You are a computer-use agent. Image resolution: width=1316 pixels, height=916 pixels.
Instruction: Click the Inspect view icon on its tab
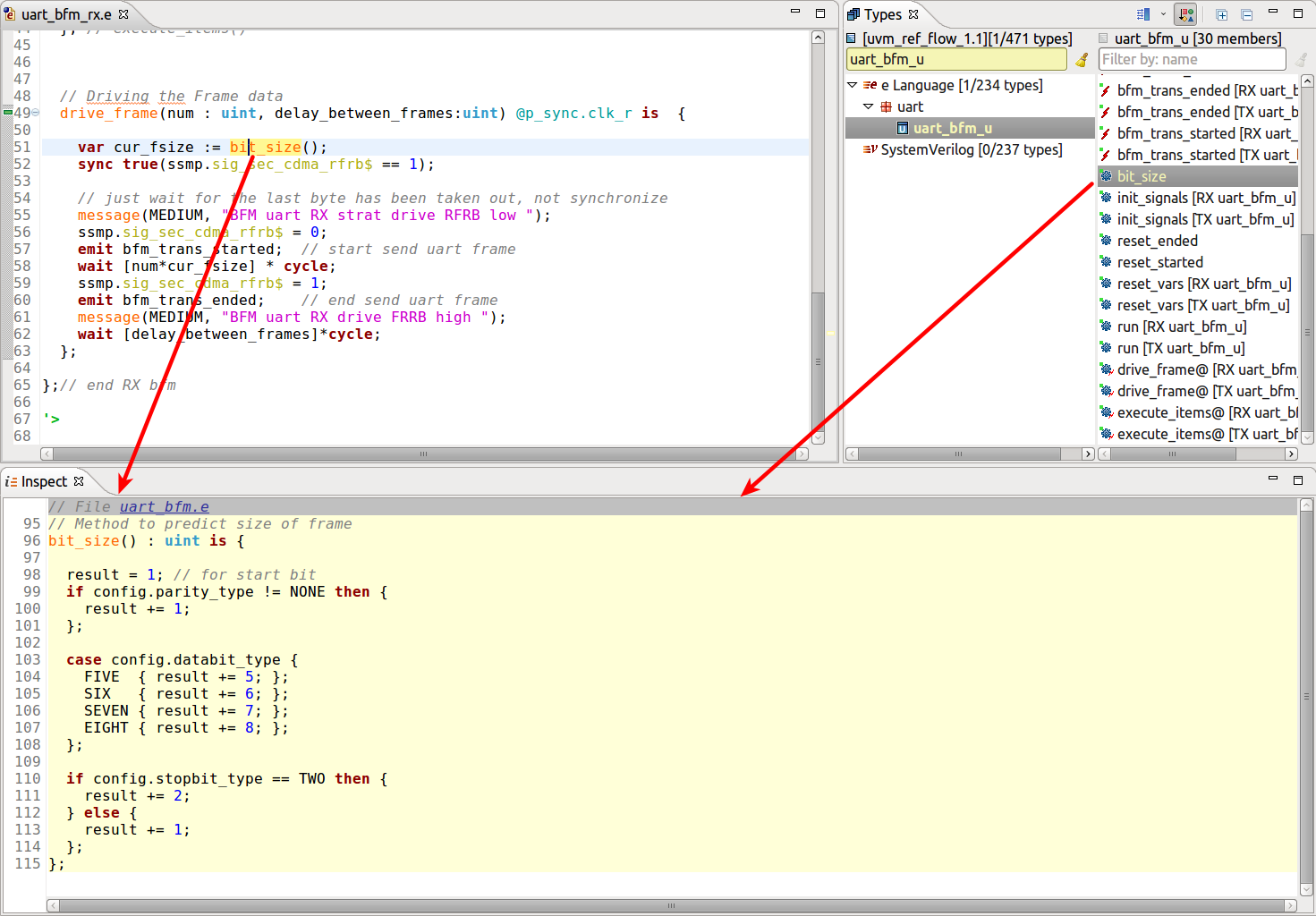[12, 481]
